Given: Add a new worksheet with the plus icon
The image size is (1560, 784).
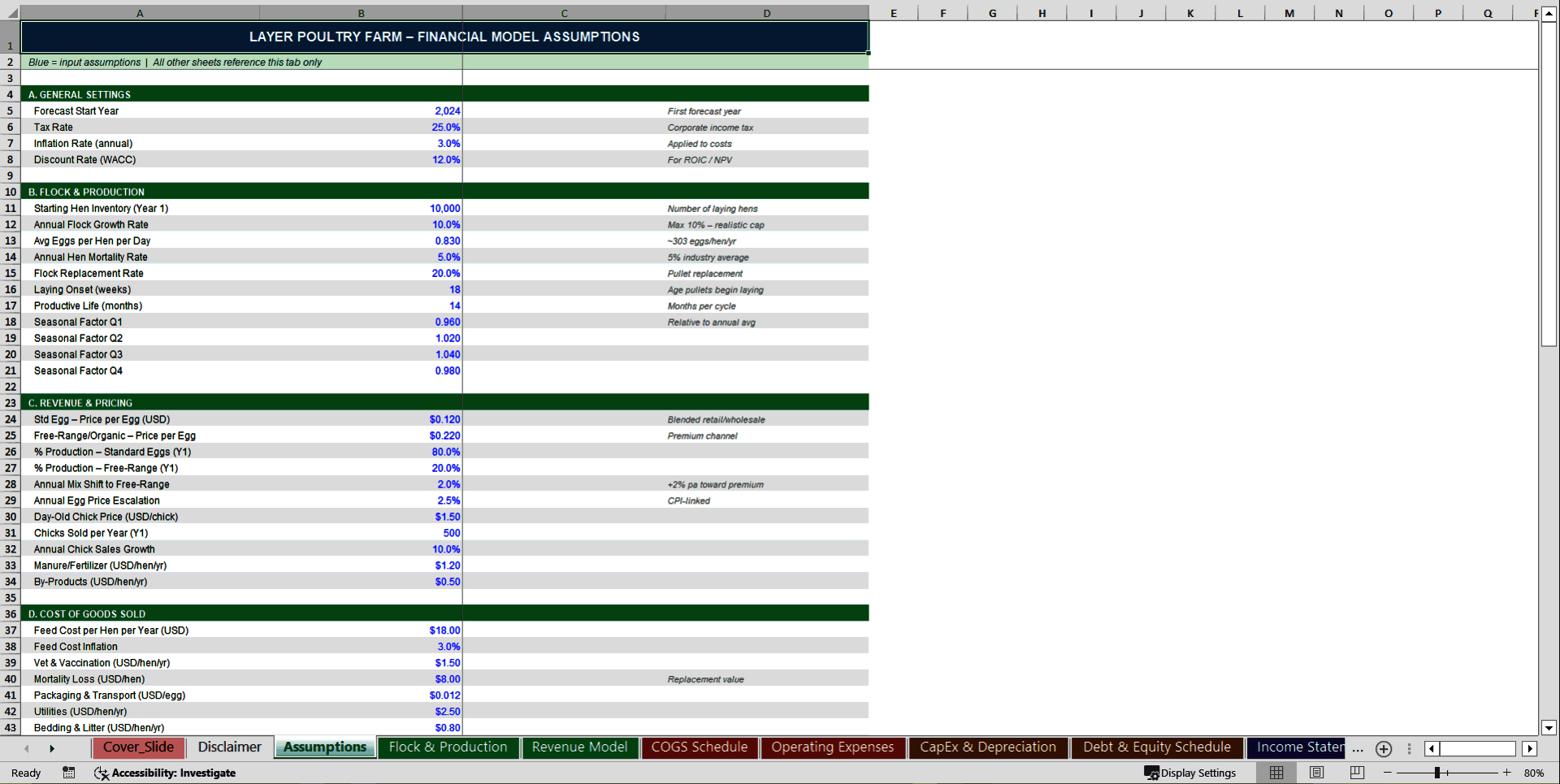Looking at the screenshot, I should tap(1383, 749).
